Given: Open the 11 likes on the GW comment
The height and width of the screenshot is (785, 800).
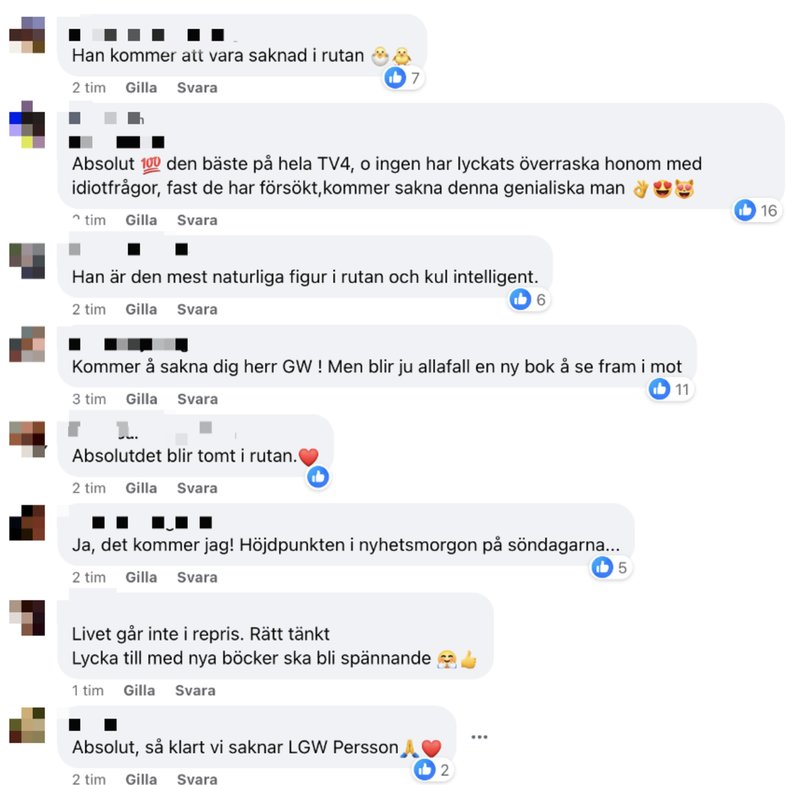Looking at the screenshot, I should [x=670, y=389].
